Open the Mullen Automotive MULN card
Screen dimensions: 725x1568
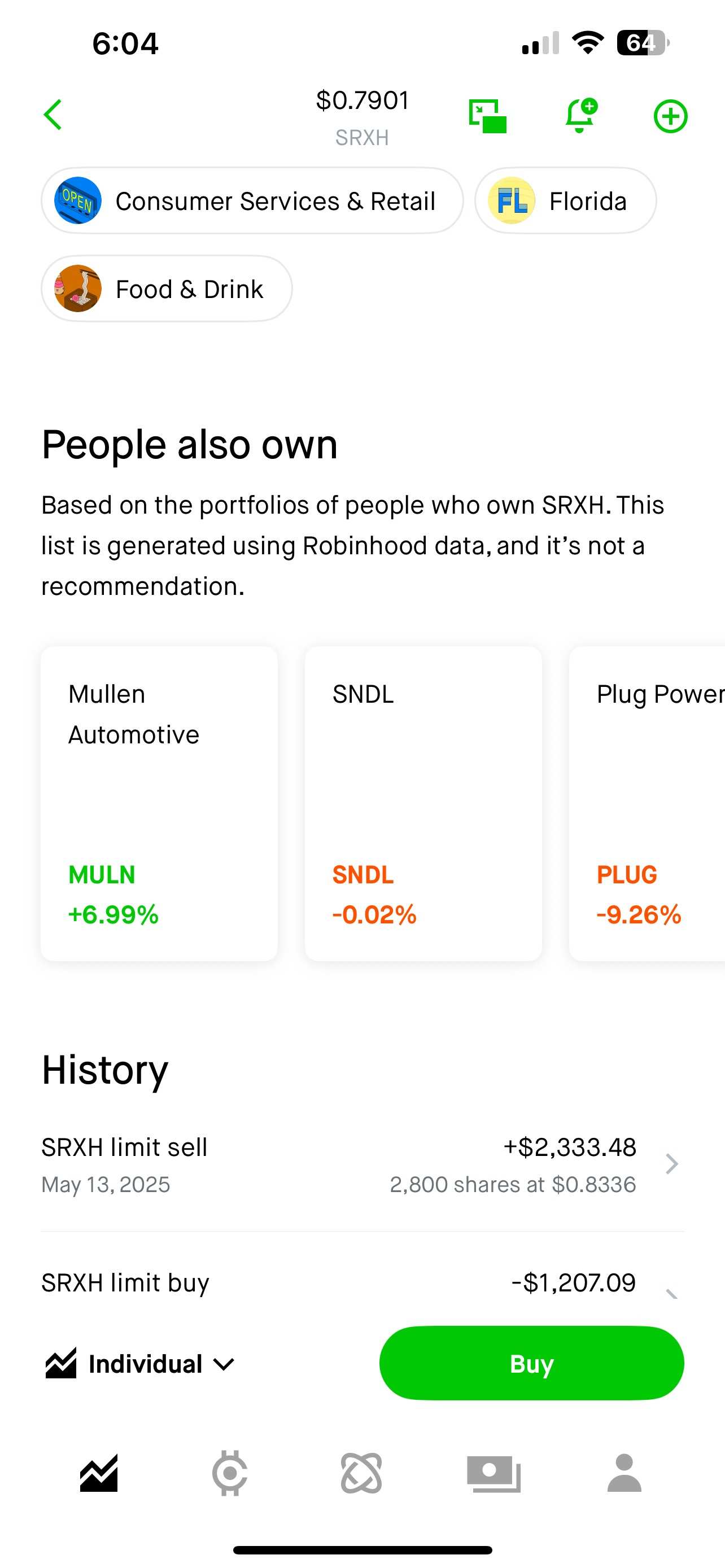(x=159, y=804)
